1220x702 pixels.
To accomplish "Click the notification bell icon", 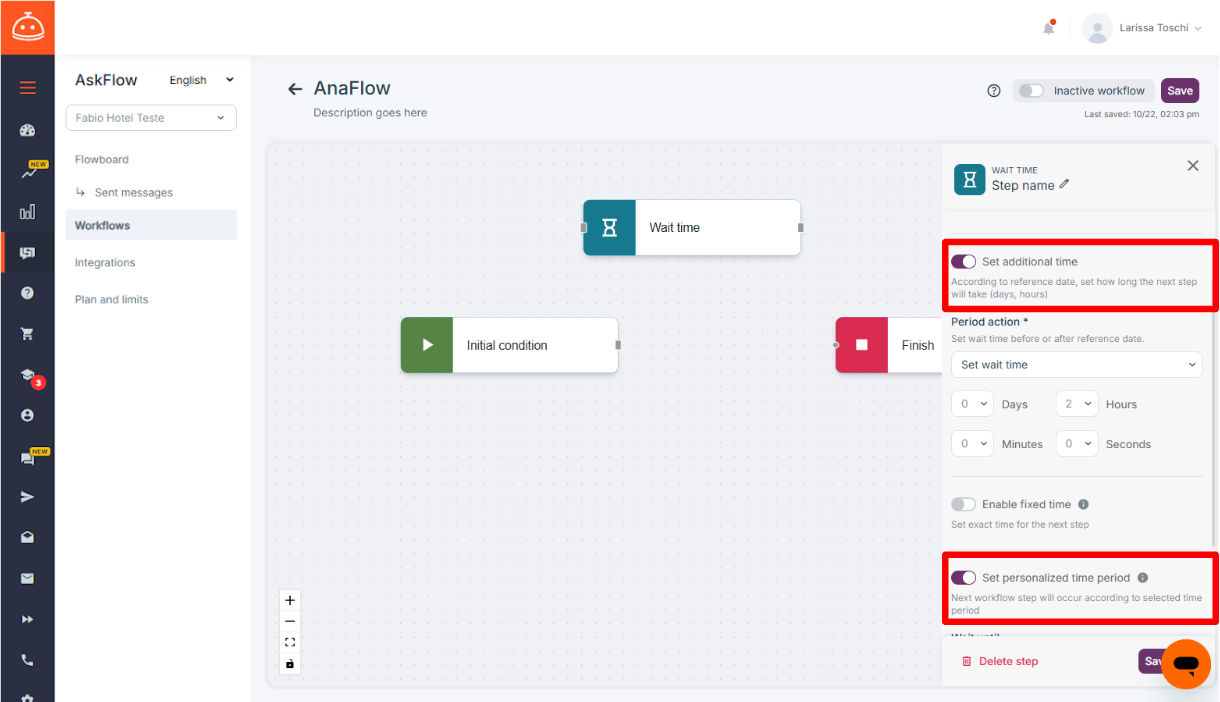I will pos(1048,28).
